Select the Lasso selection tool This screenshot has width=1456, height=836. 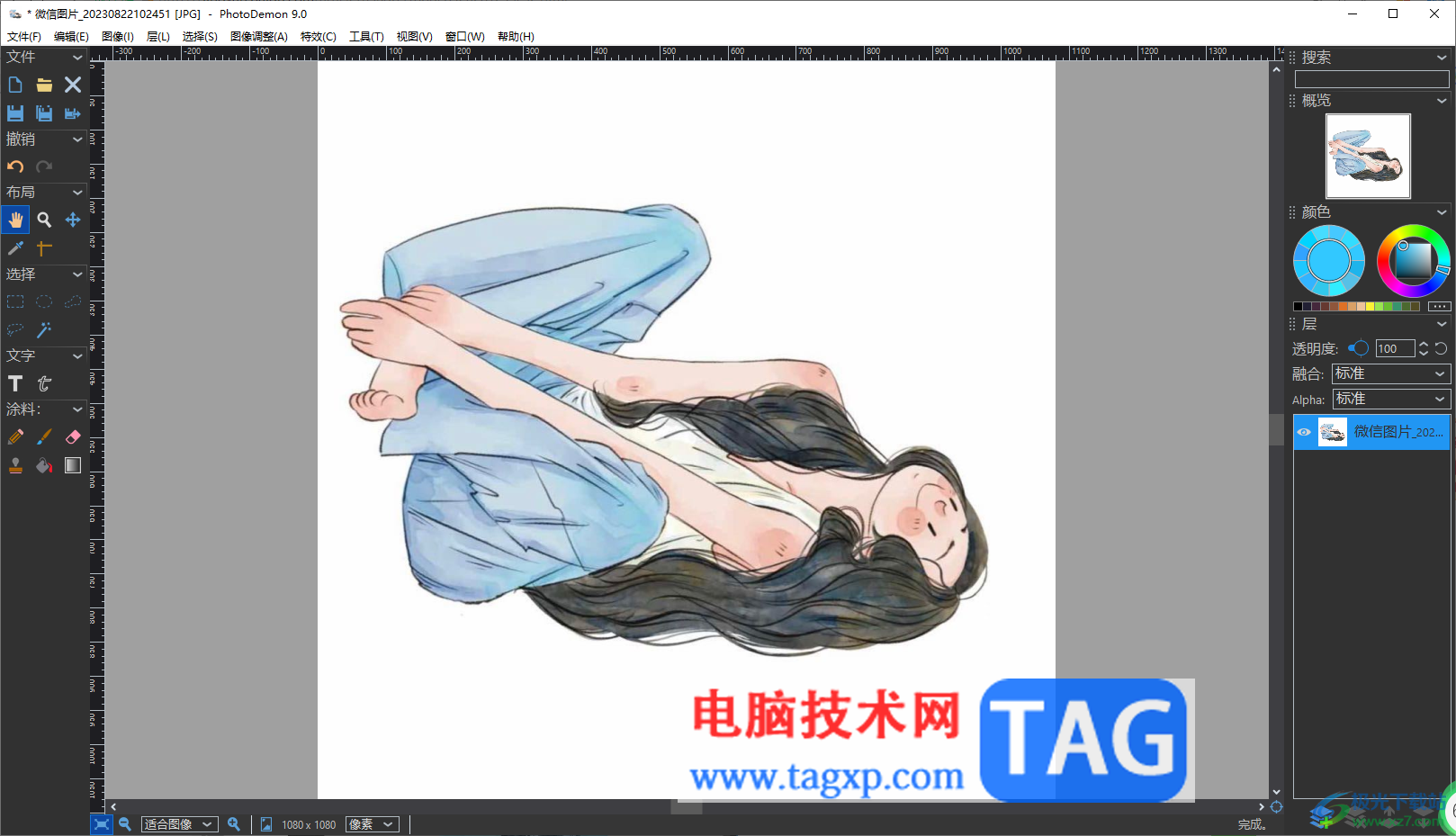[x=15, y=330]
